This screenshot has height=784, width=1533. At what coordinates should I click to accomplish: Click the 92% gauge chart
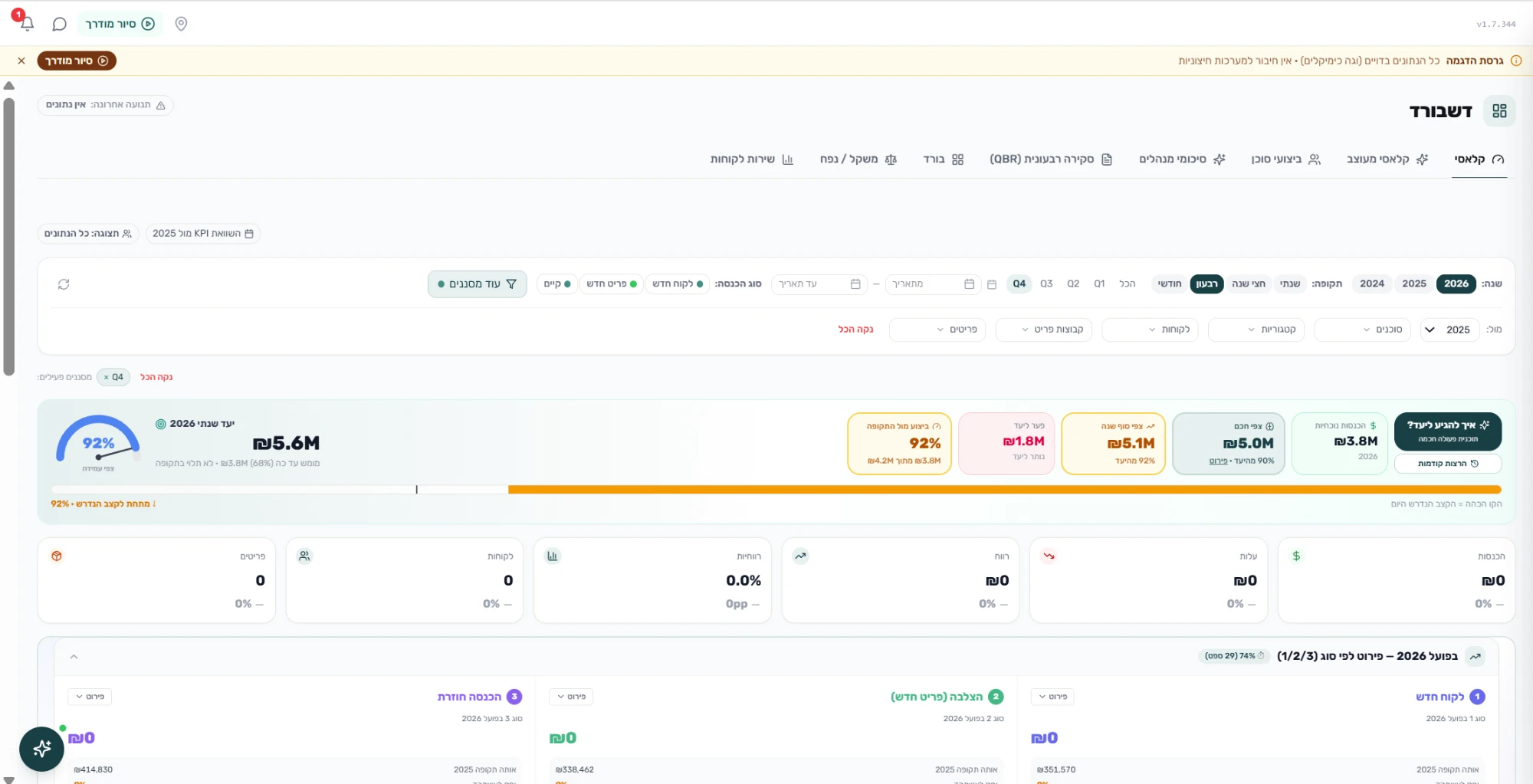(x=98, y=442)
